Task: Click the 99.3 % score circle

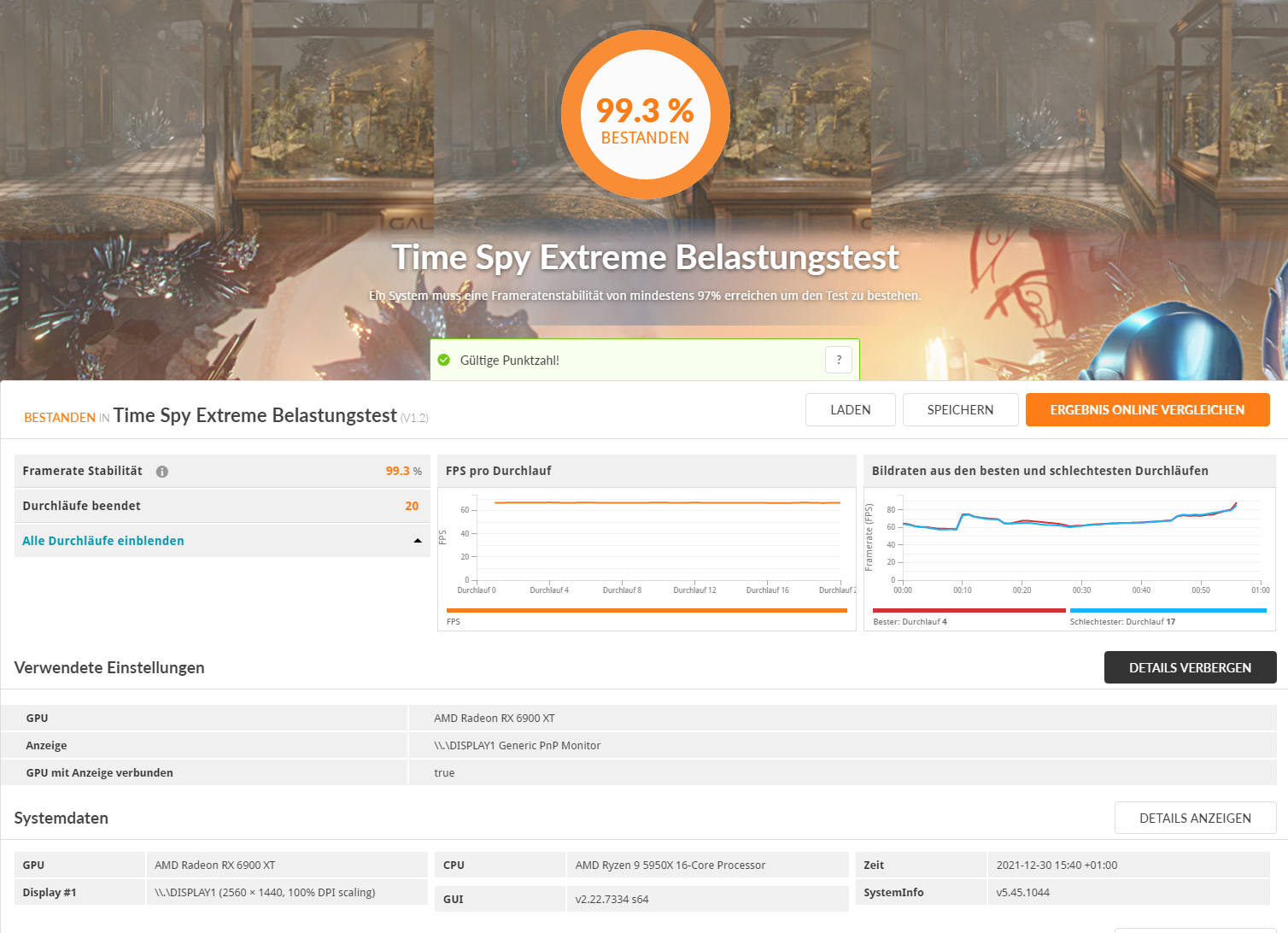Action: 646,114
